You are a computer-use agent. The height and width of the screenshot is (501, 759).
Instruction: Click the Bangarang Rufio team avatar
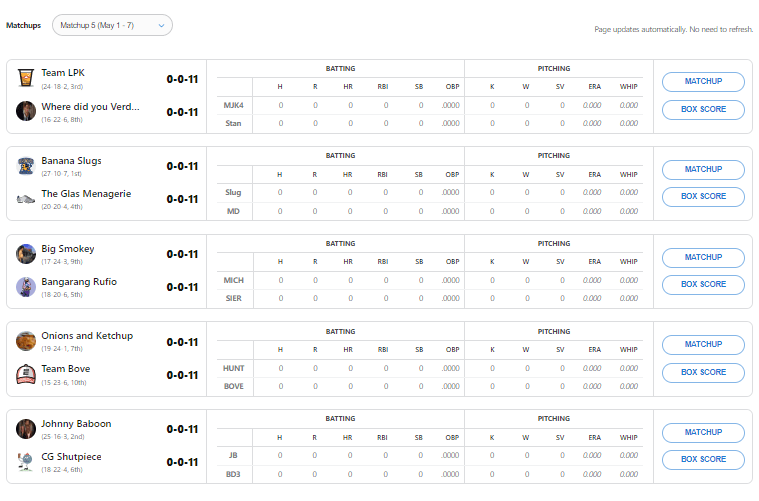[26, 287]
